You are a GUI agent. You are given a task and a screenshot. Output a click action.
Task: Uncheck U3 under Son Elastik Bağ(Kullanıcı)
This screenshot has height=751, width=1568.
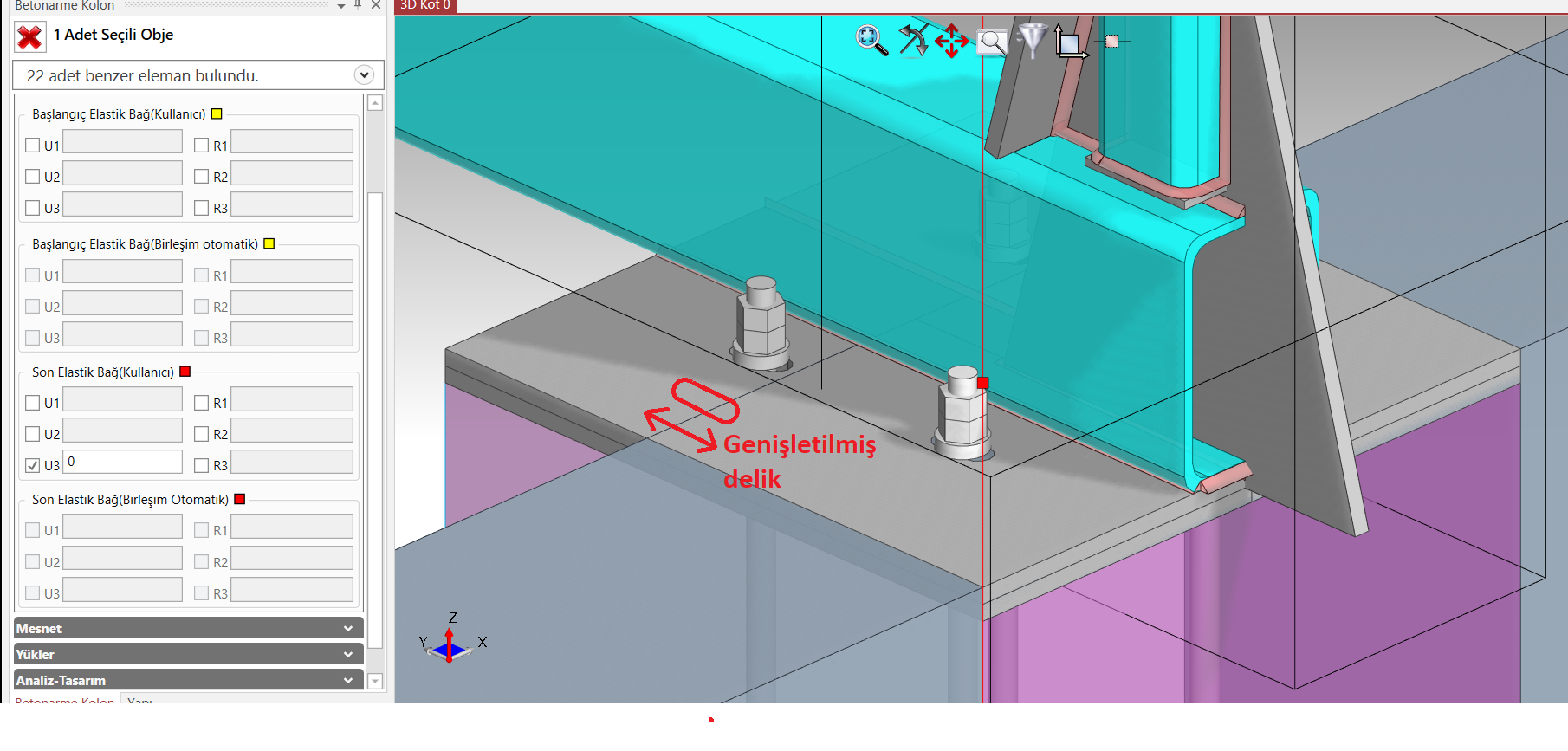point(33,465)
